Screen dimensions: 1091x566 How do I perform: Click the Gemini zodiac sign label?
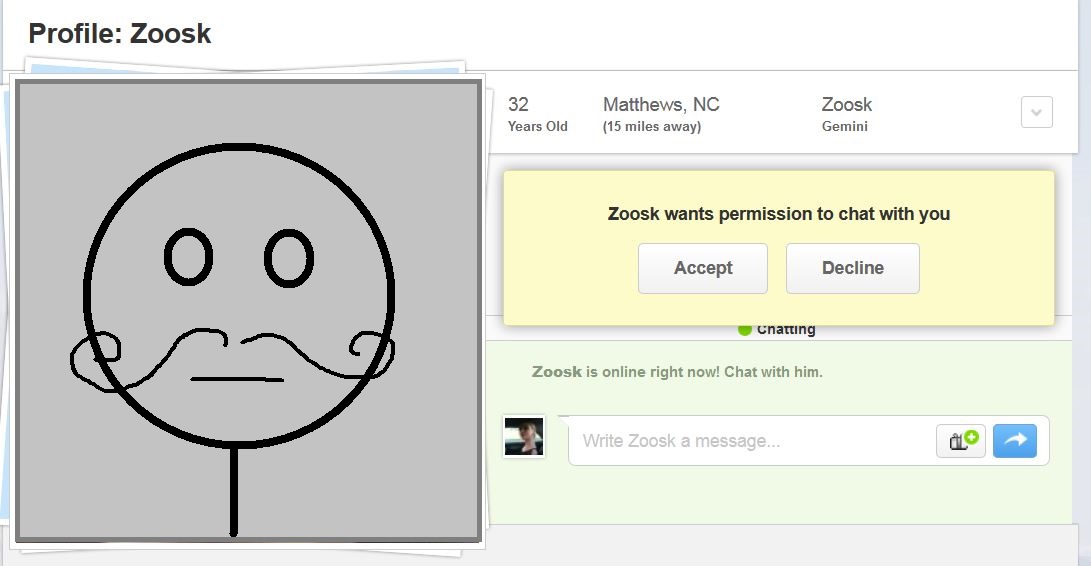tap(844, 127)
